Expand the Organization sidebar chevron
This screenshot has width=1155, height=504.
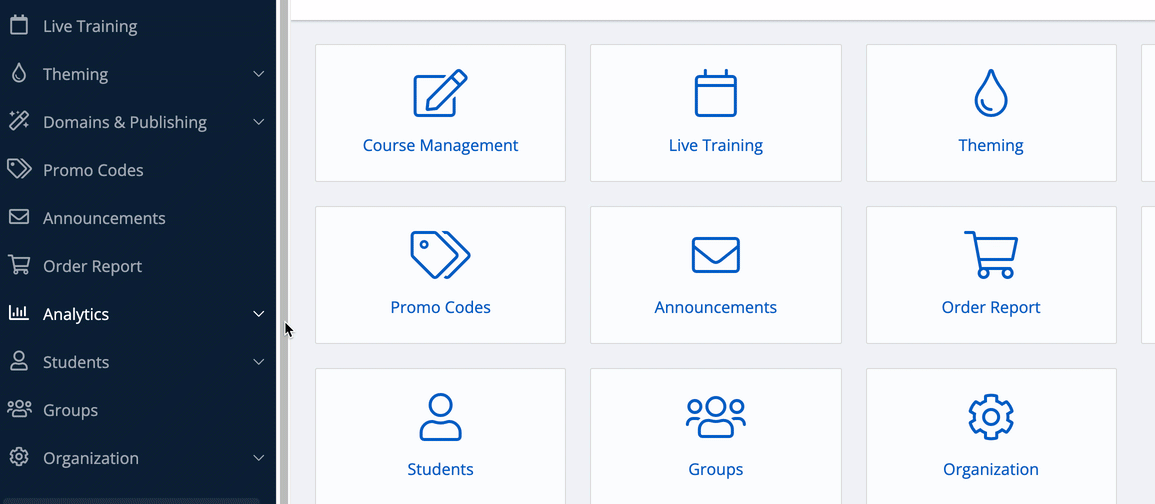[259, 458]
